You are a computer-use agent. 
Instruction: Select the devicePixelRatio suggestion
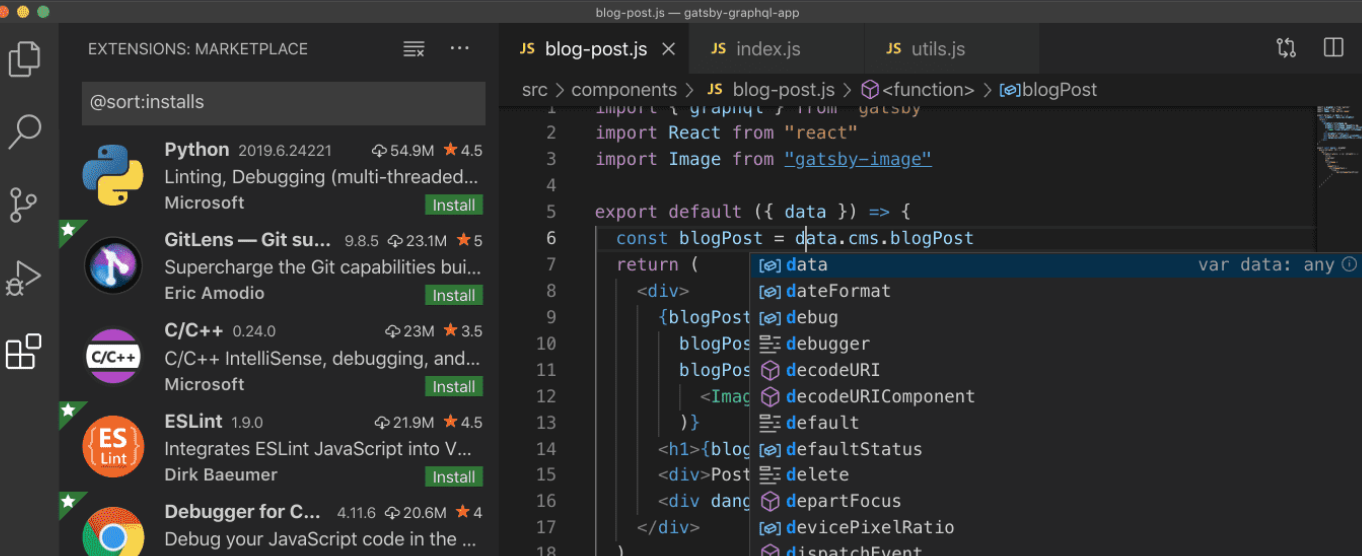(1056, 527)
